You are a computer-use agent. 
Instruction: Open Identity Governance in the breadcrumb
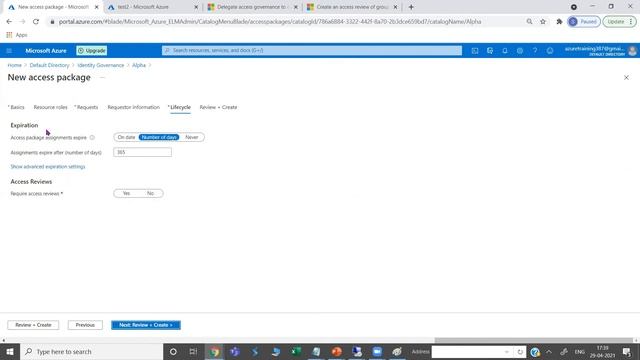(100, 65)
